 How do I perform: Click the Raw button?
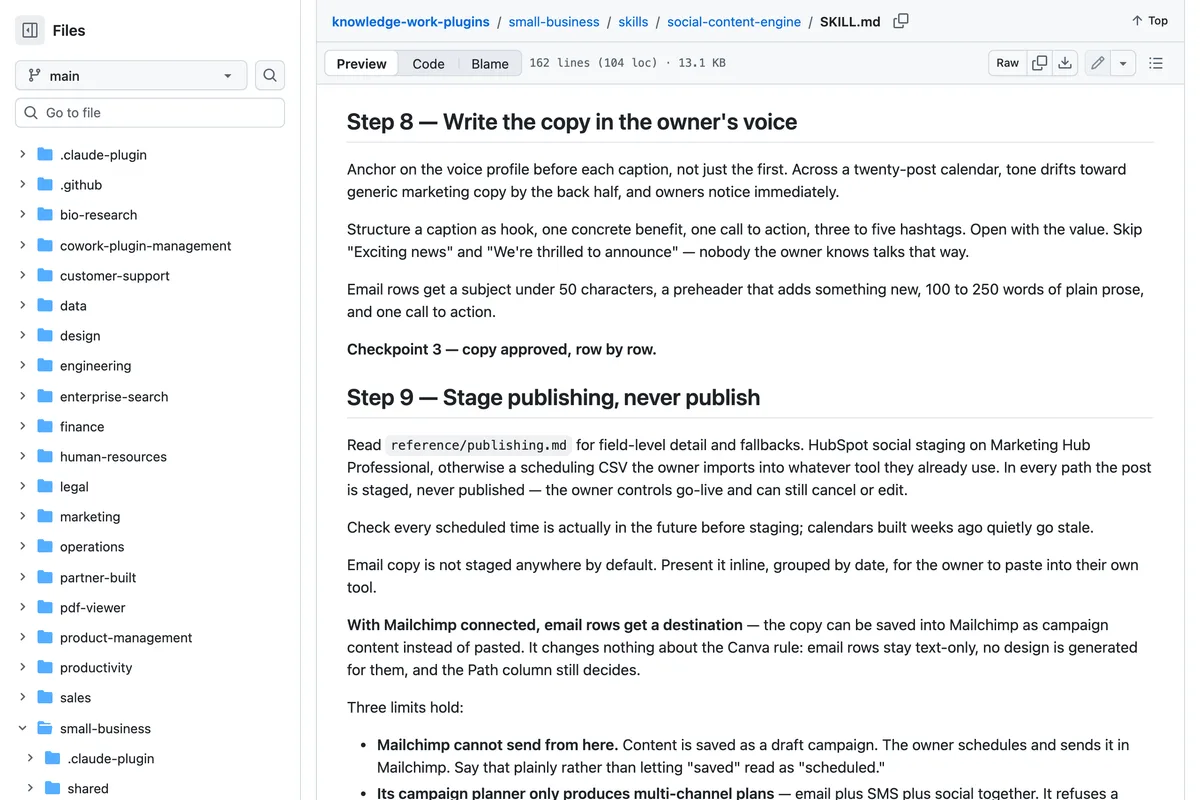(1007, 63)
